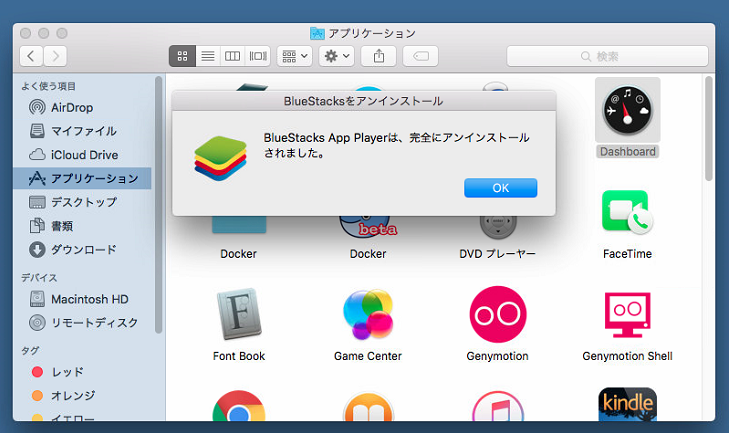Screen dimensions: 729x433
Task: Open ダウンロード from the sidebar
Action: tap(84, 250)
